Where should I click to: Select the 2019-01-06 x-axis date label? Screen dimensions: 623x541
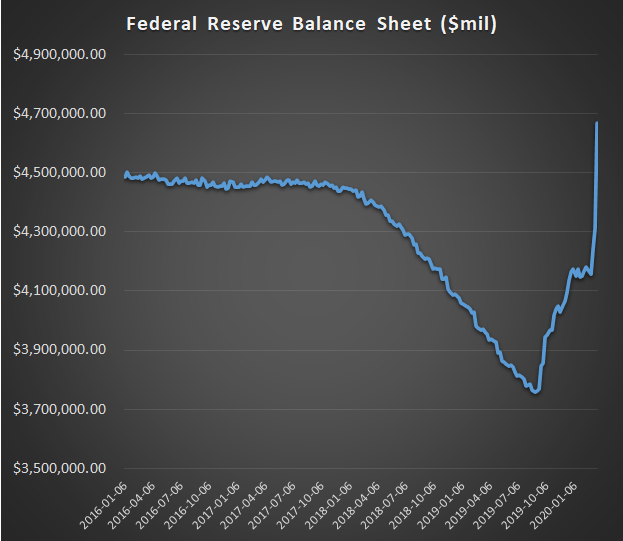click(x=440, y=503)
